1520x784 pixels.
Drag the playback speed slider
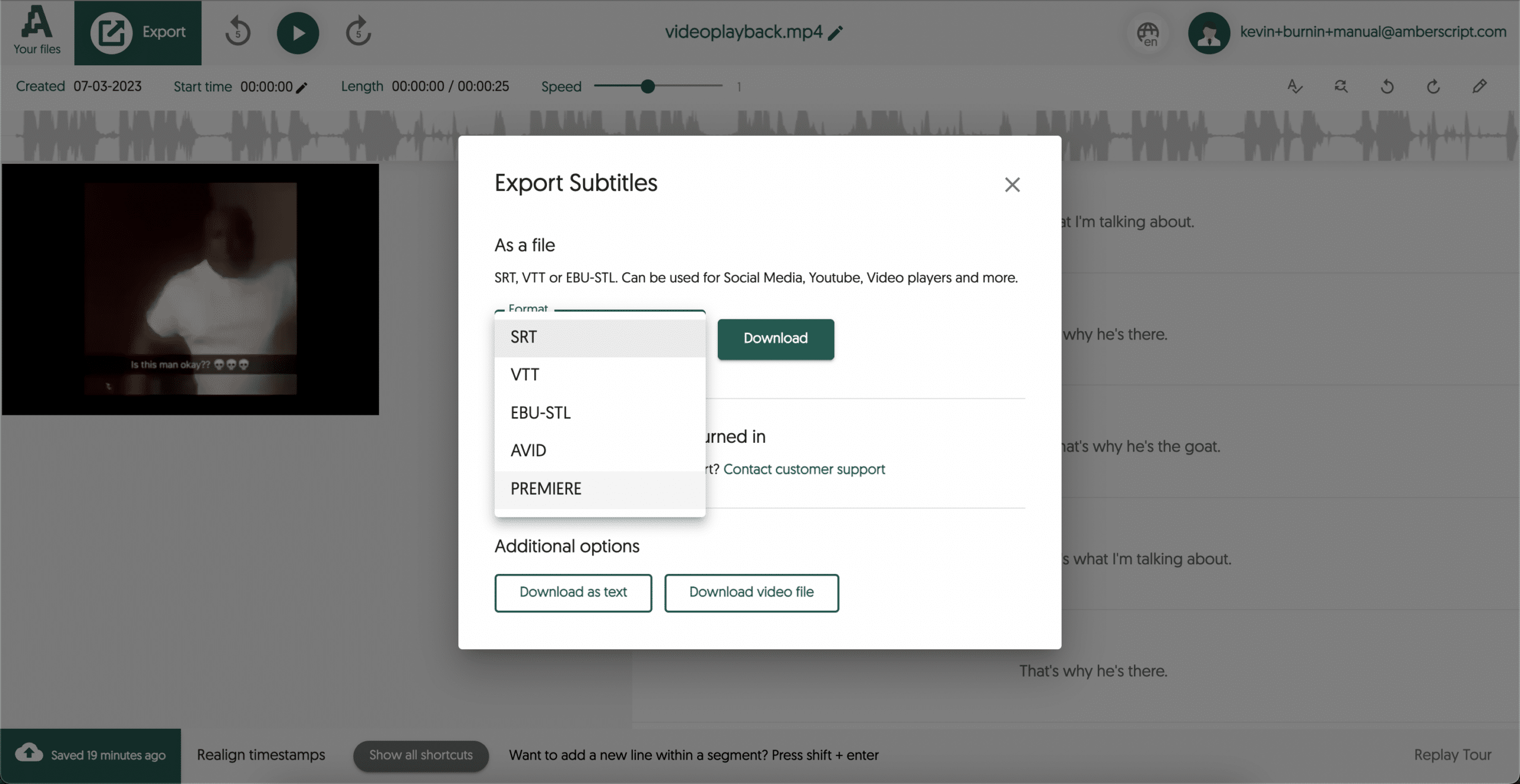click(x=648, y=86)
